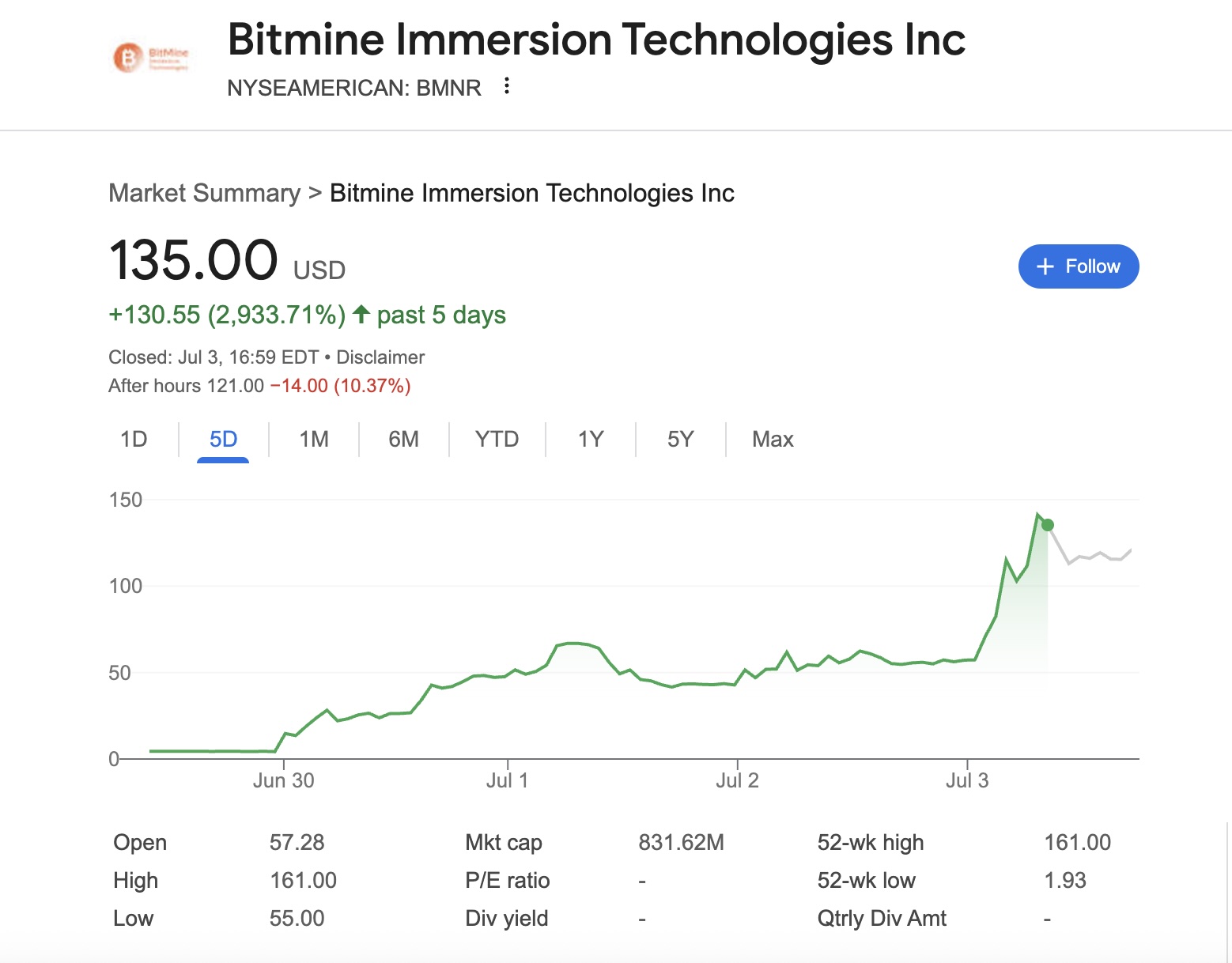
Task: Select the 1Y time range tab
Action: coord(591,440)
